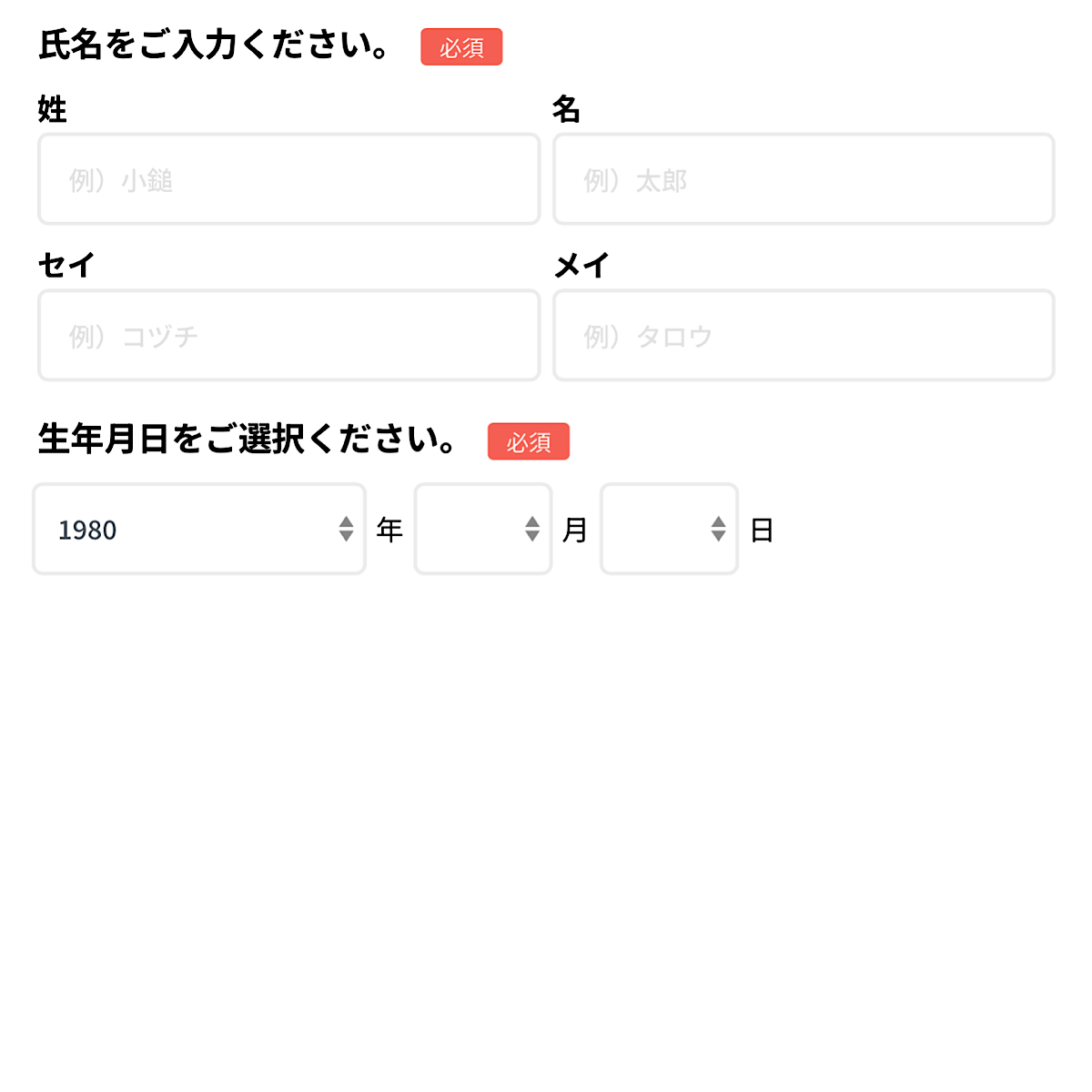Click the 姓 label above the surname field

(x=53, y=109)
